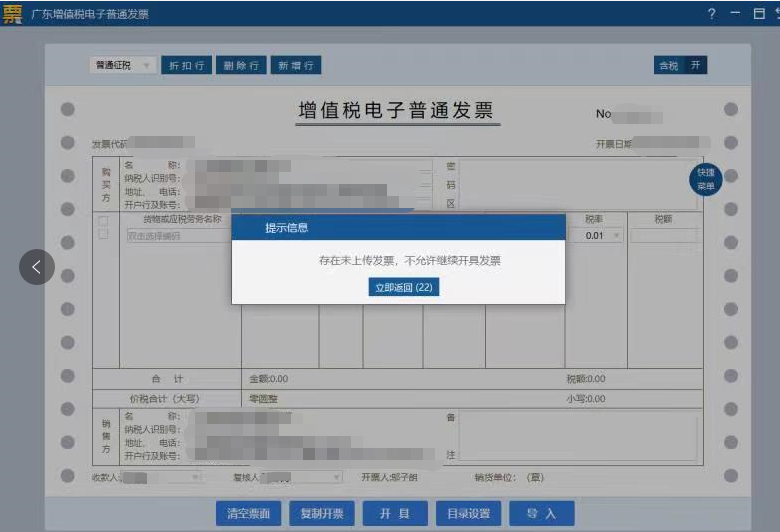Click the 税额:0.00 total text
Screen dimensions: 780x532
(586, 379)
